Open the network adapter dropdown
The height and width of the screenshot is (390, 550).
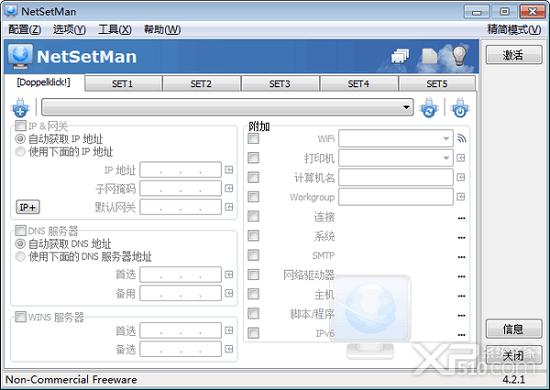227,107
